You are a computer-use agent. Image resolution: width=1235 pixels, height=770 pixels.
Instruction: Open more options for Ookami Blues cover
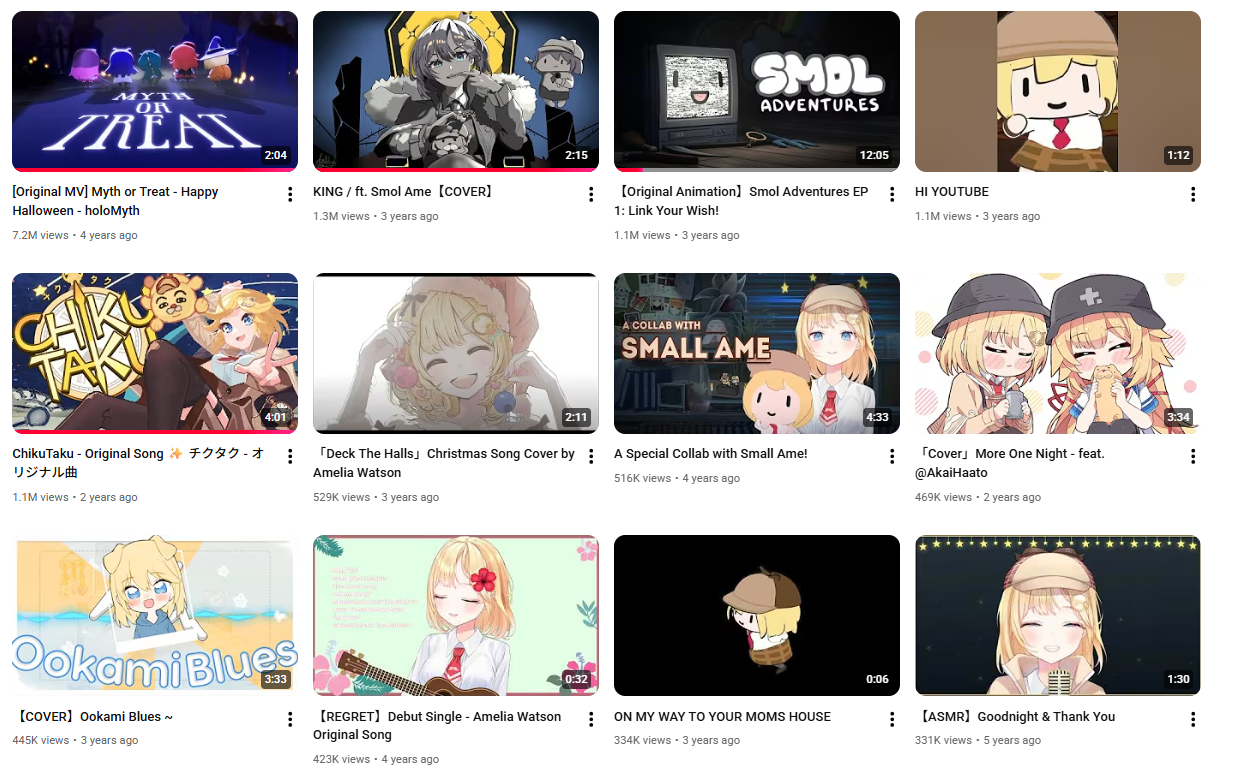click(290, 720)
